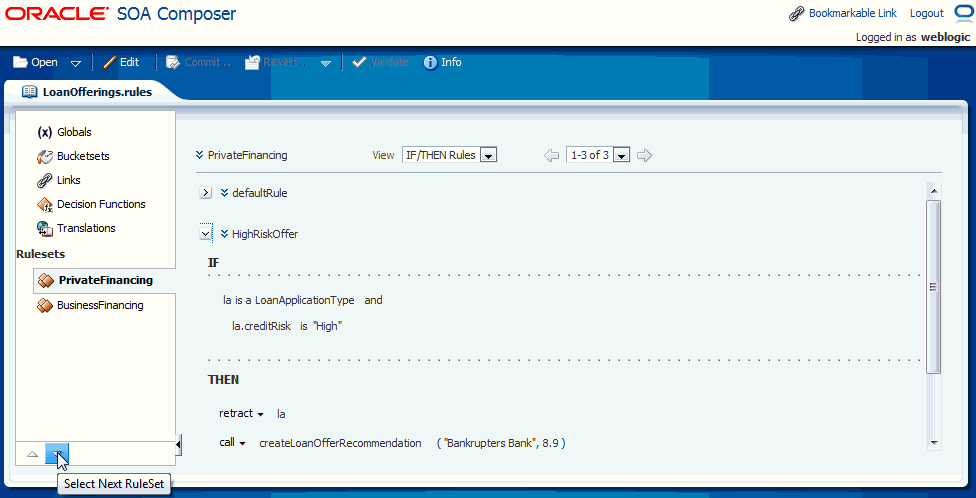The width and height of the screenshot is (976, 498).
Task: Click the scrollbar down arrow in rules
Action: [x=934, y=442]
